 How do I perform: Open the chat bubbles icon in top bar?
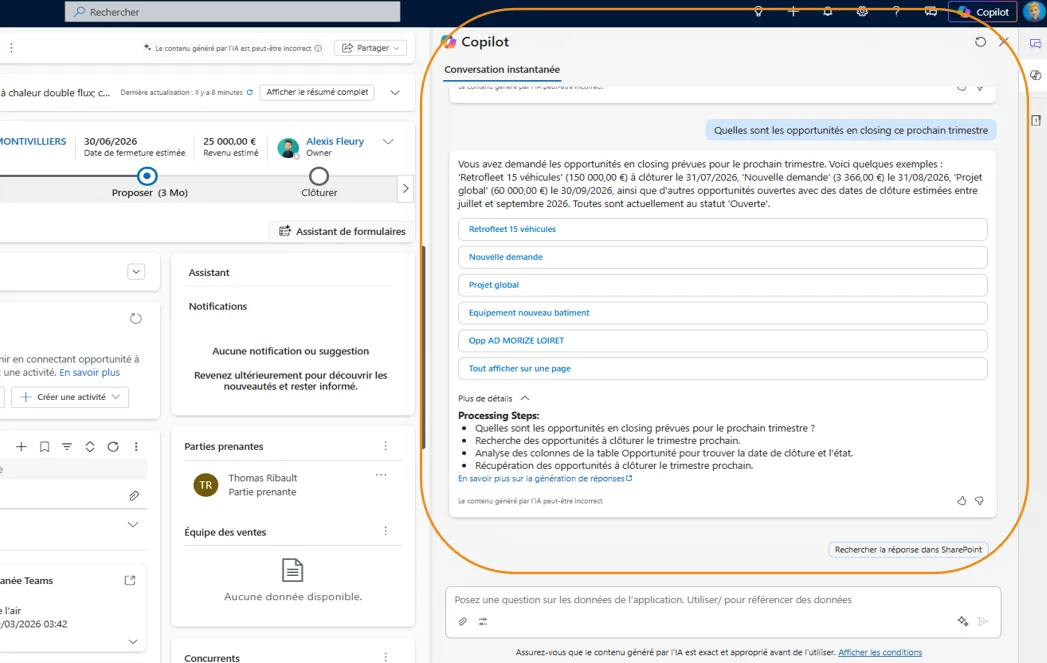[x=931, y=11]
